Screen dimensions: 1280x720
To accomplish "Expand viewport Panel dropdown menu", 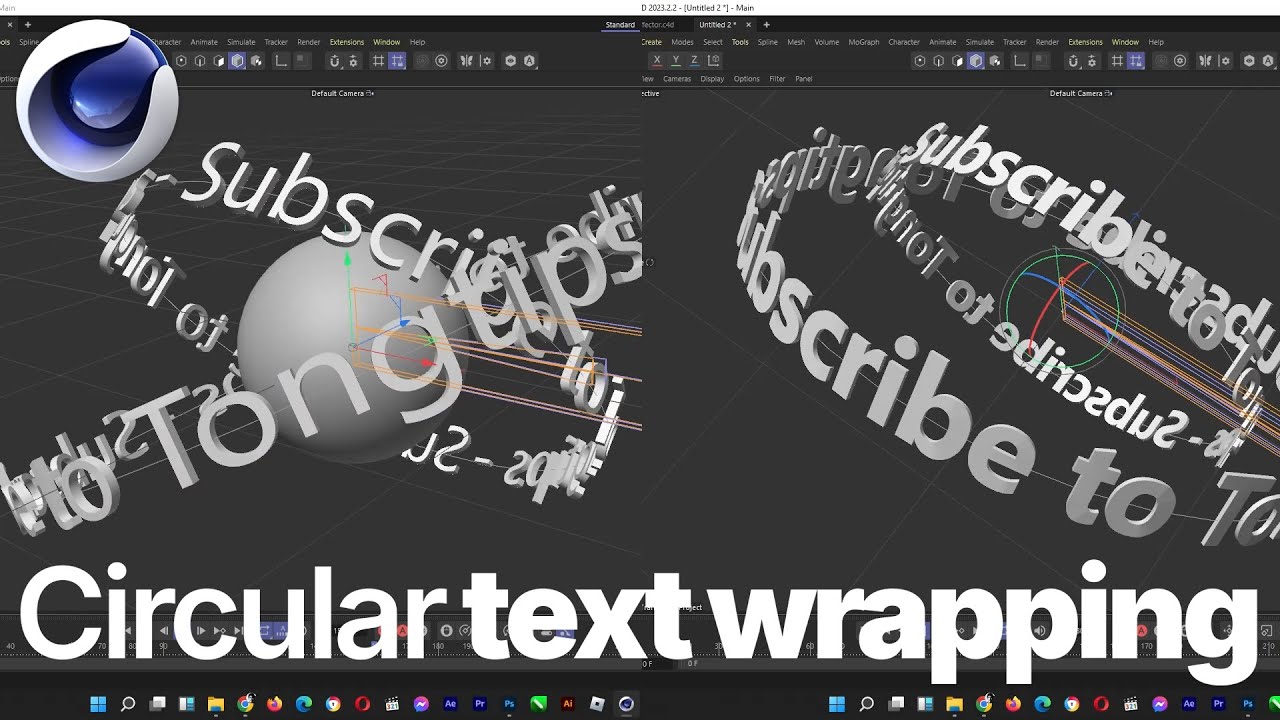I will [x=803, y=79].
